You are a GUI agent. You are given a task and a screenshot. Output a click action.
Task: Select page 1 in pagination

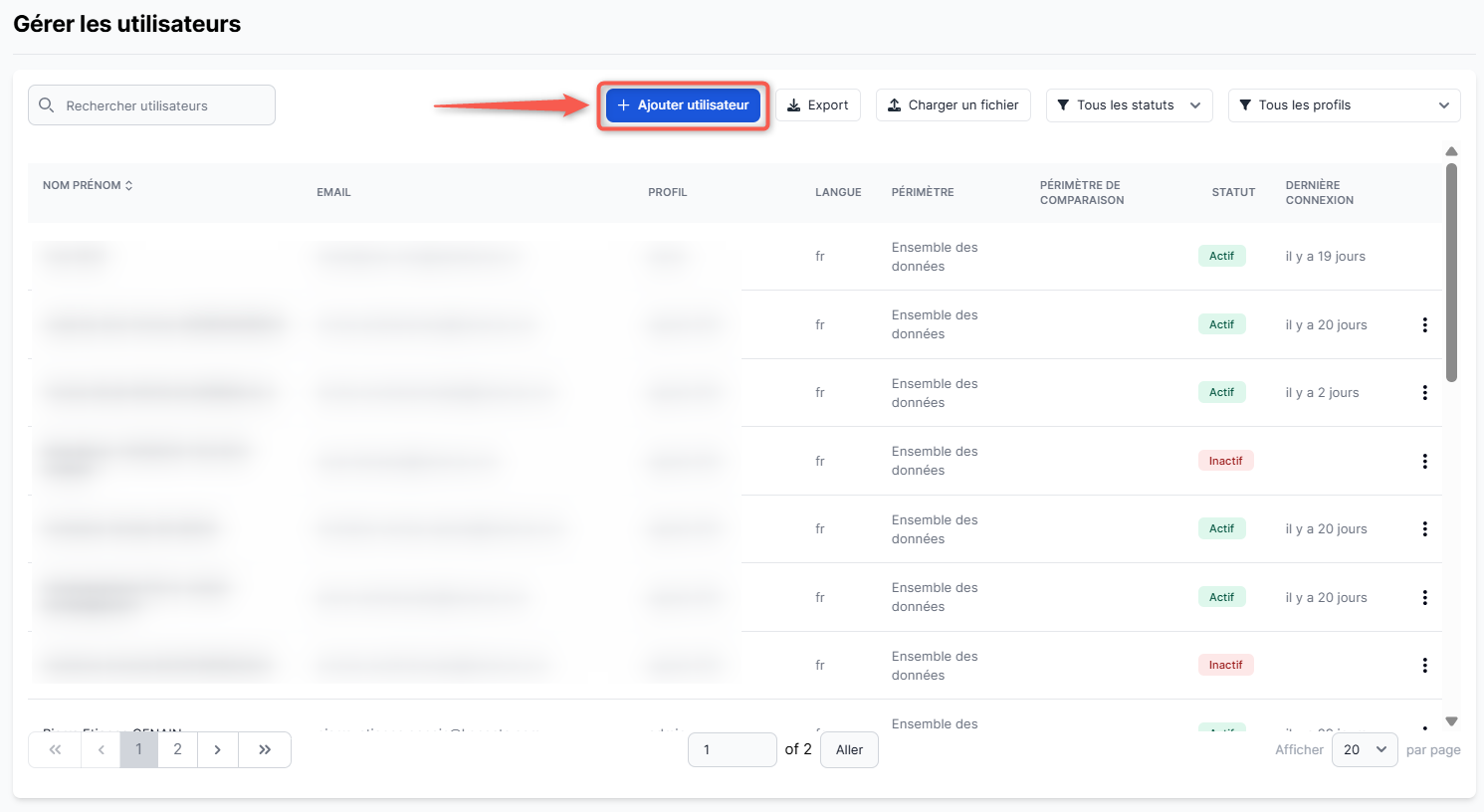point(138,750)
